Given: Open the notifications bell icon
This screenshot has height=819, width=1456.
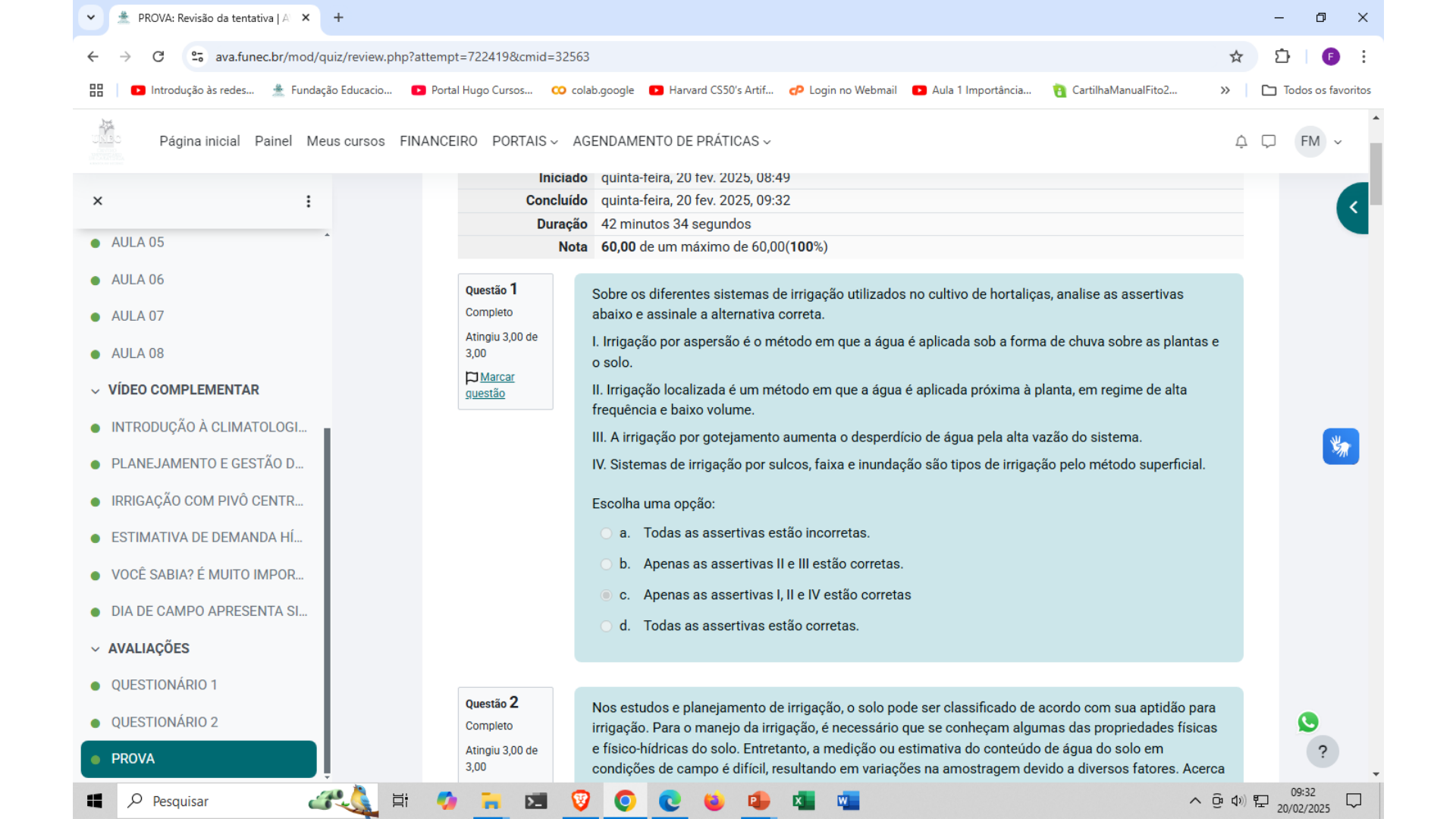Looking at the screenshot, I should [1241, 142].
